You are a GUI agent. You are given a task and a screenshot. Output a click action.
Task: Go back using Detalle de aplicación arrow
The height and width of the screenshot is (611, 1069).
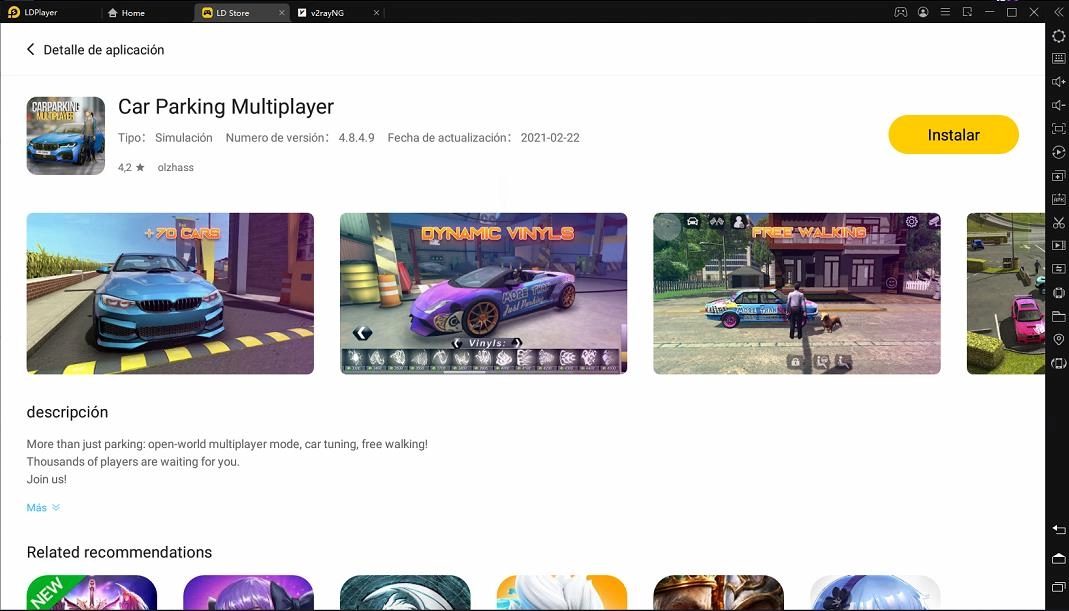(31, 50)
